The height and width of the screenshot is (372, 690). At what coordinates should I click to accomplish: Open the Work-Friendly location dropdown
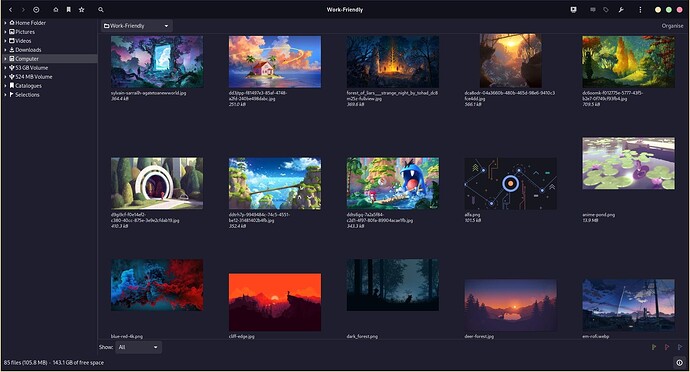[137, 26]
